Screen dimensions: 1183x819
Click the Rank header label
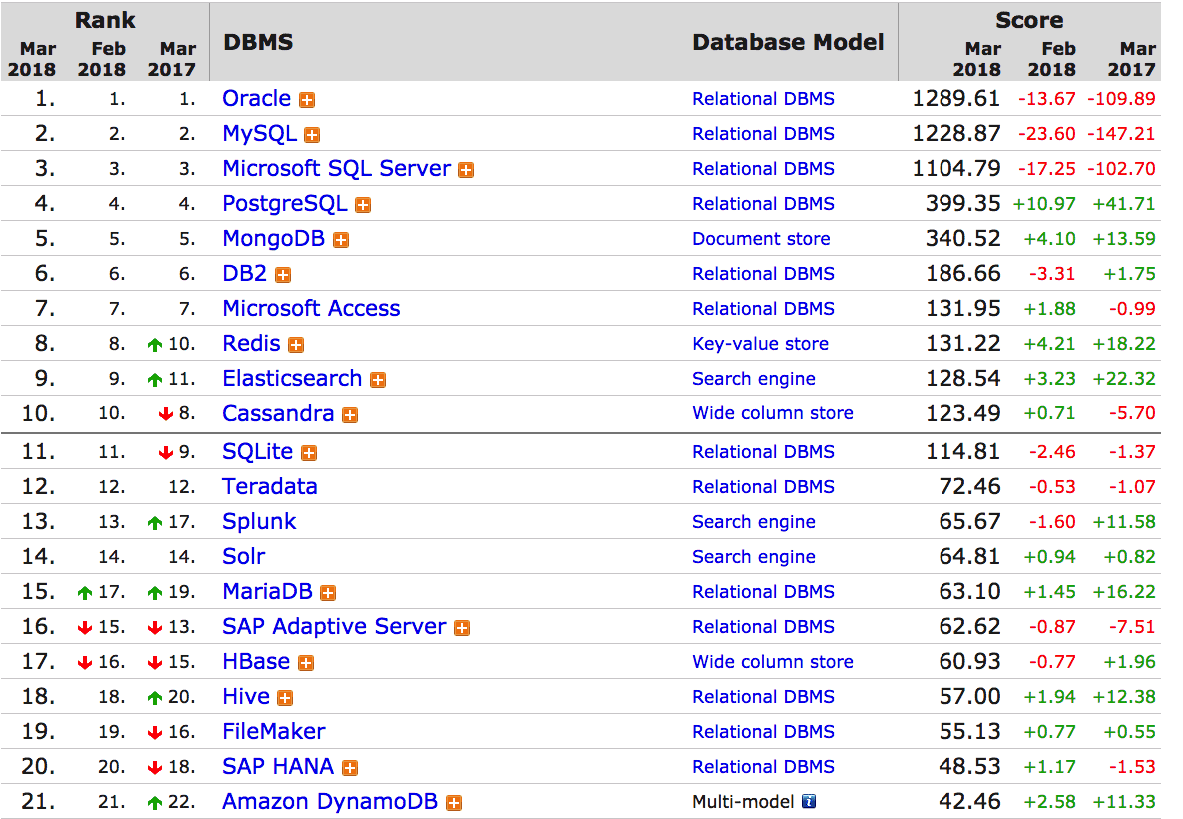tap(105, 20)
